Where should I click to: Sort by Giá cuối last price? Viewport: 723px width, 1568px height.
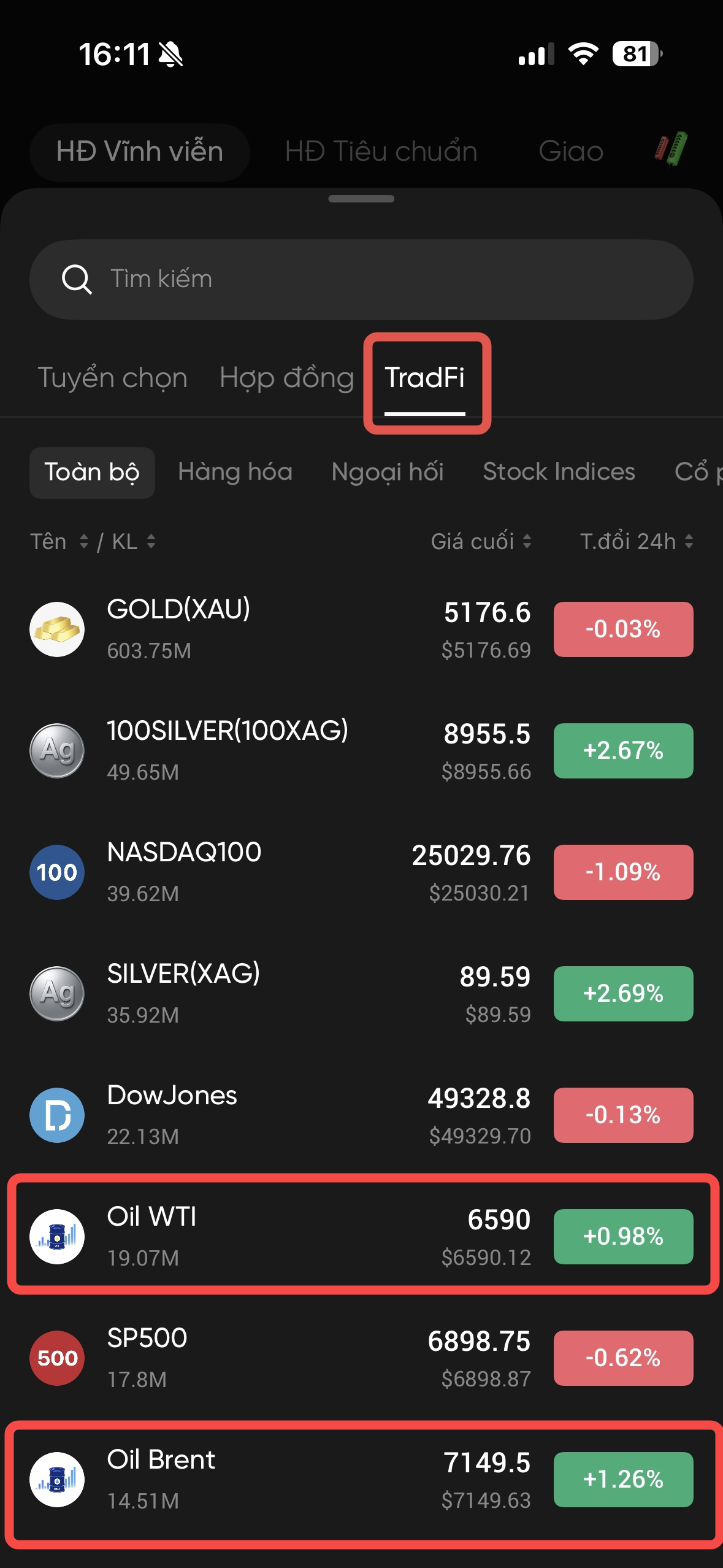[x=481, y=542]
